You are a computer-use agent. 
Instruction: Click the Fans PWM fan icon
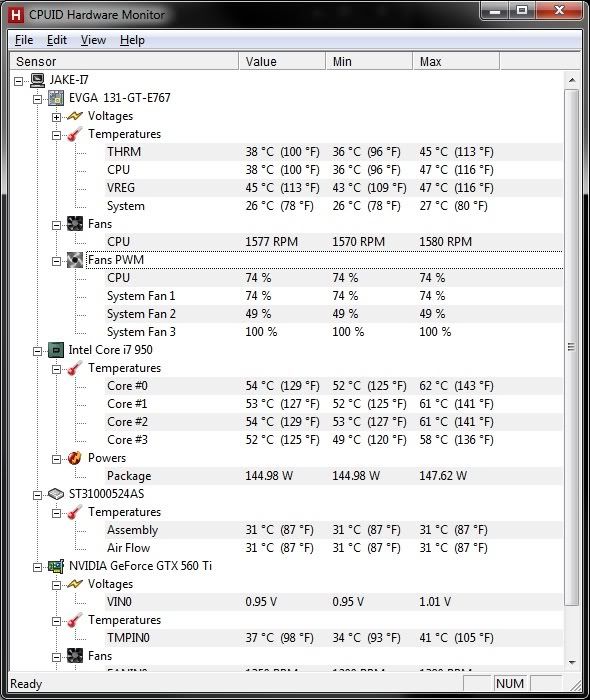coord(75,260)
